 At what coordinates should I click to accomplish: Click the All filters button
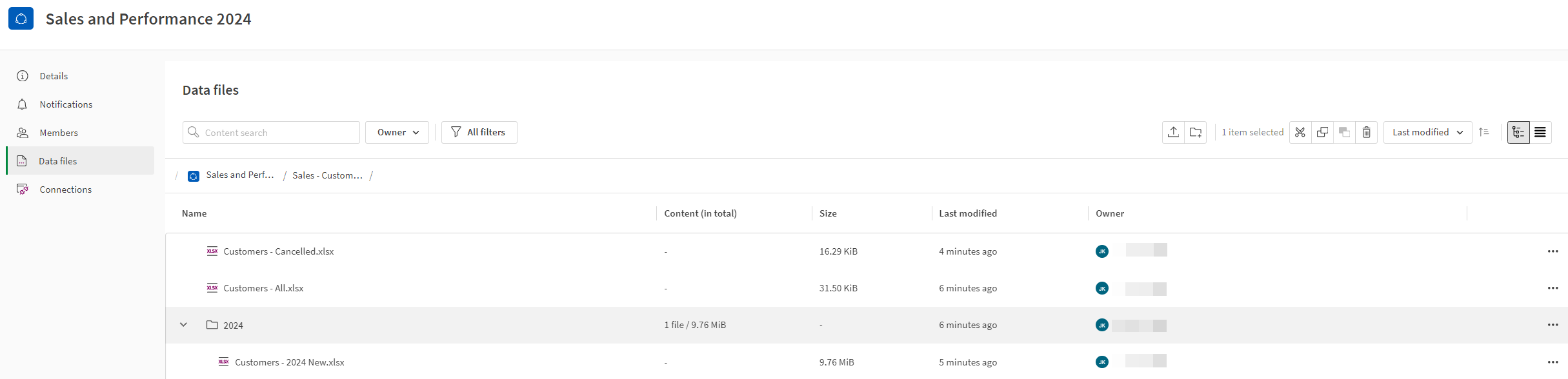(x=479, y=132)
